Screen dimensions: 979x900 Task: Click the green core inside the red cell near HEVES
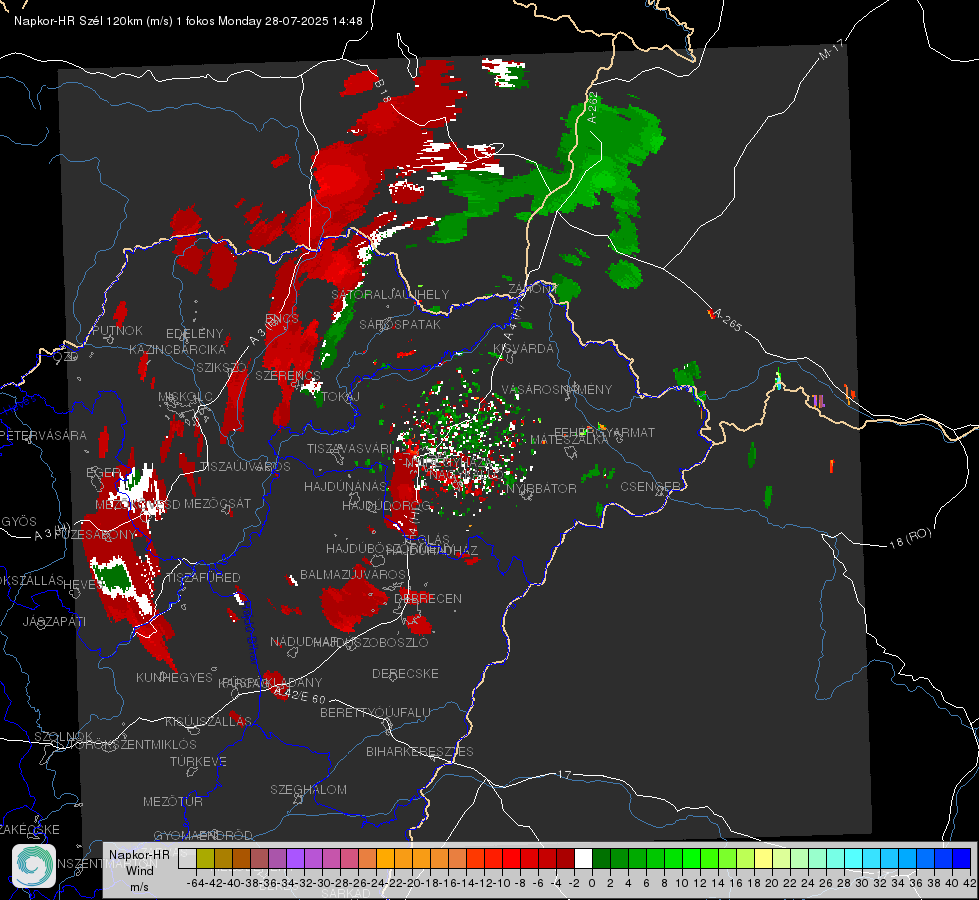click(114, 576)
